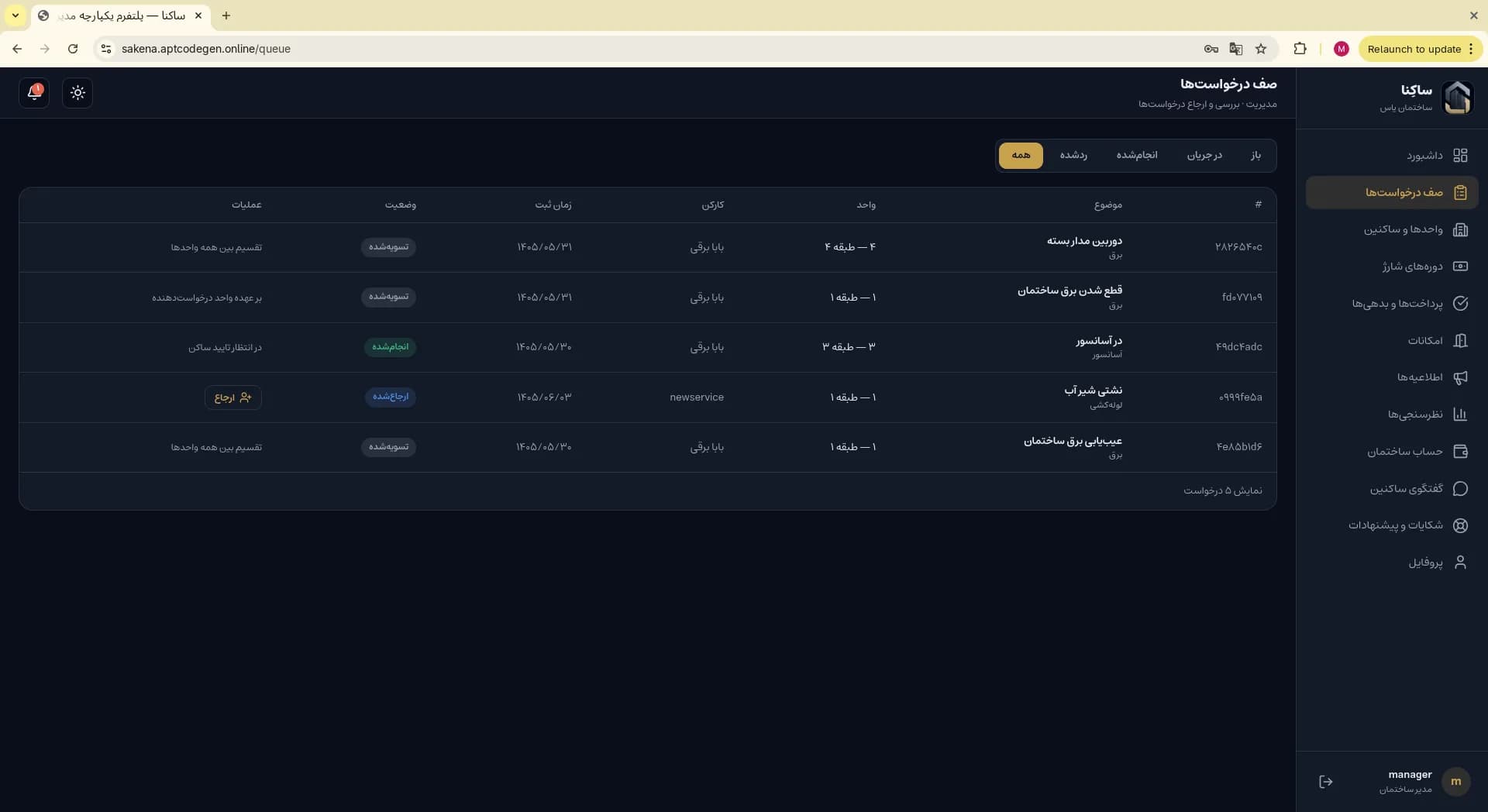Screen dimensions: 1488x812
Task: Click the حساب ساختمان wallet icon
Action: click(1460, 452)
